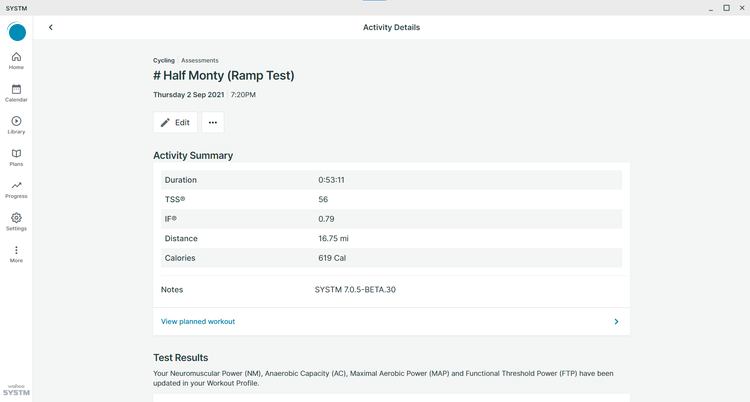The height and width of the screenshot is (402, 750).
Task: Click the time 7:20PM
Action: (x=243, y=95)
